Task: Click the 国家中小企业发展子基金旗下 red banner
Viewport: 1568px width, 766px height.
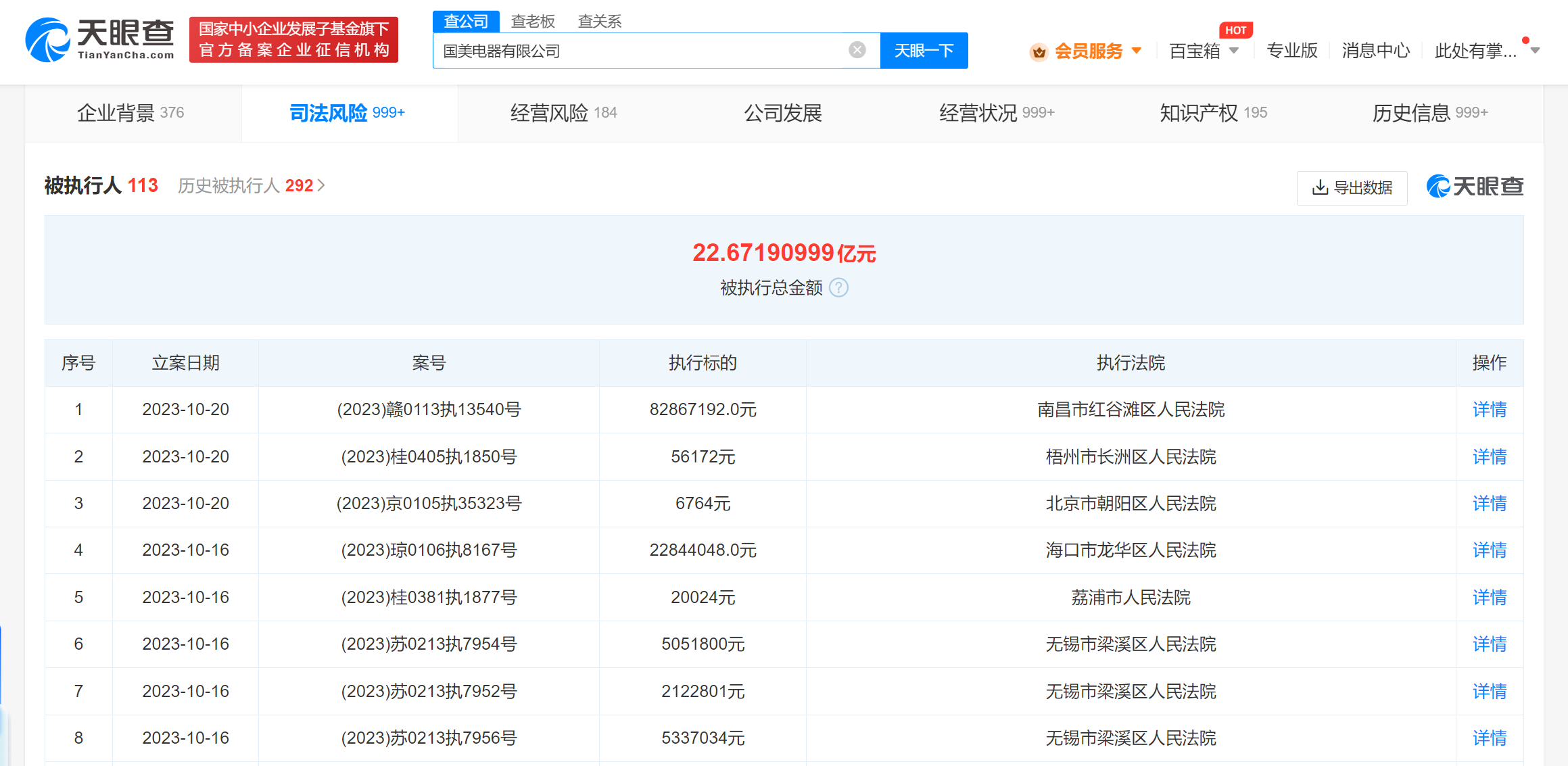Action: 293,40
